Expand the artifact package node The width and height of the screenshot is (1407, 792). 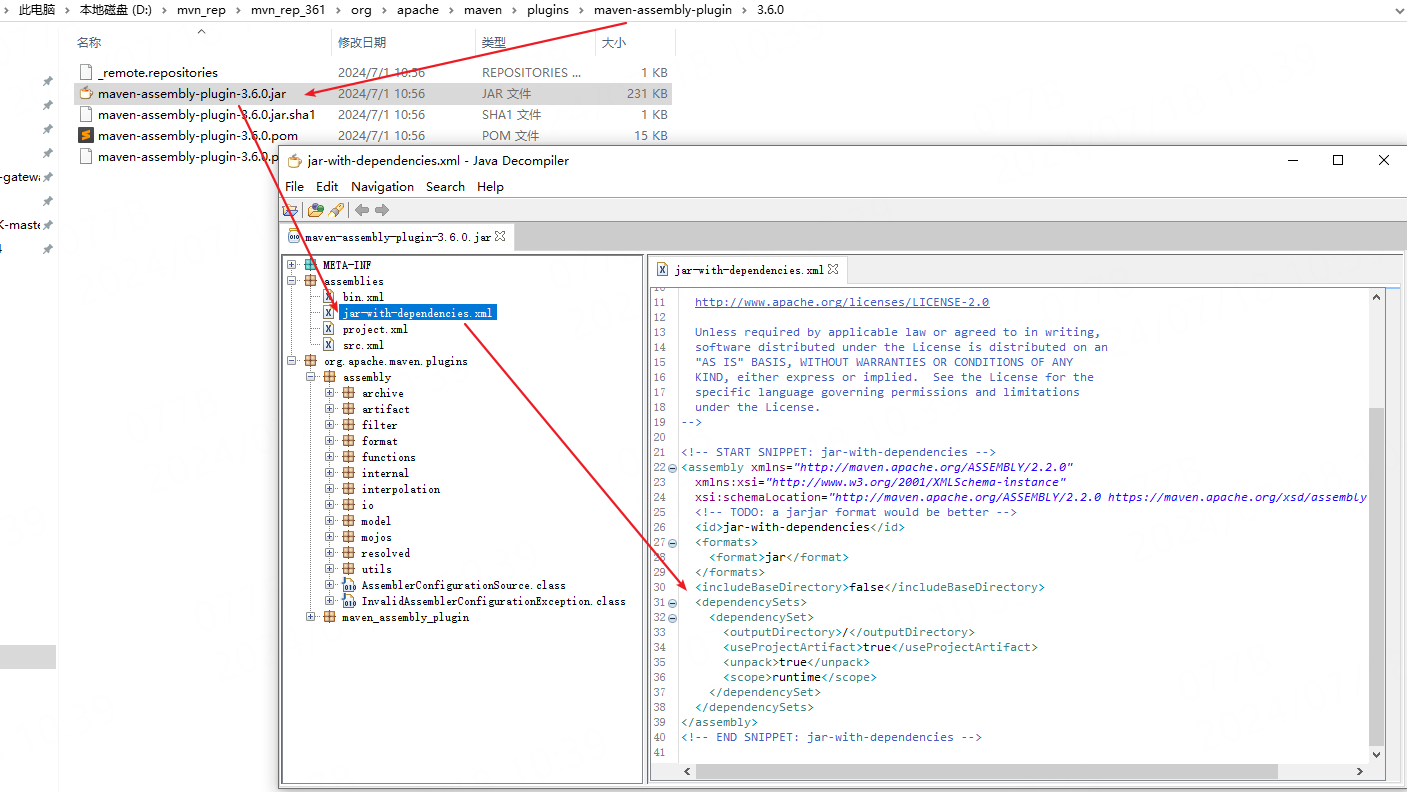pyautogui.click(x=330, y=409)
